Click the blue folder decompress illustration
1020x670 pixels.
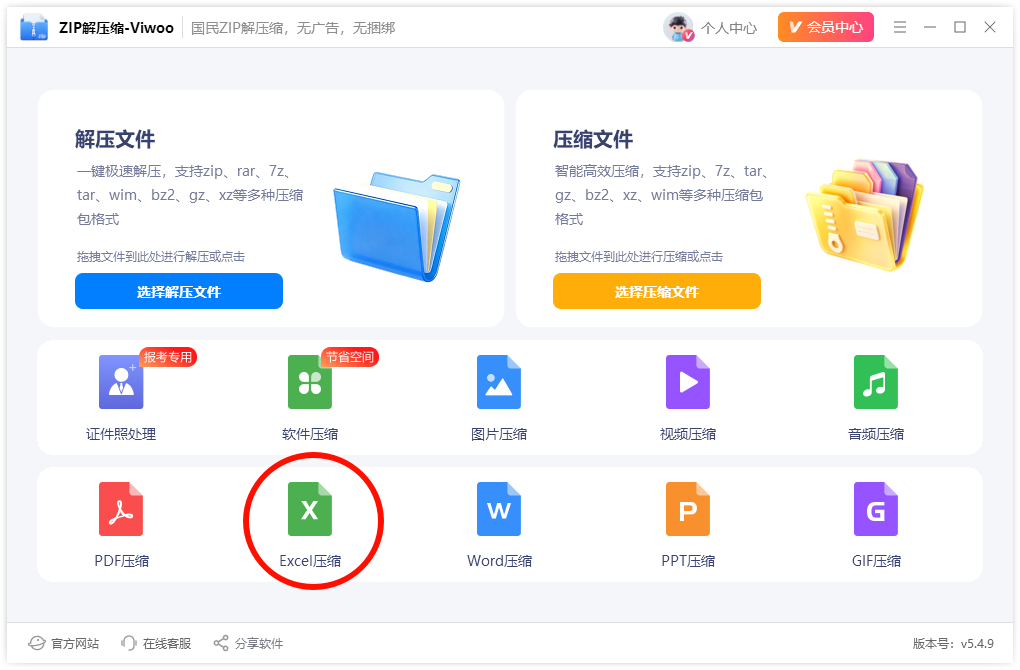tap(396, 226)
